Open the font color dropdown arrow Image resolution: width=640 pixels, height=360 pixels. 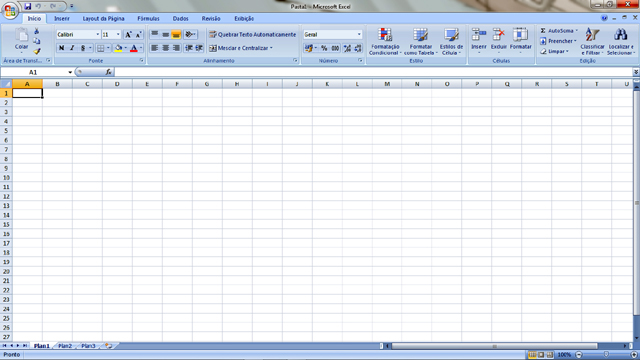(x=141, y=48)
